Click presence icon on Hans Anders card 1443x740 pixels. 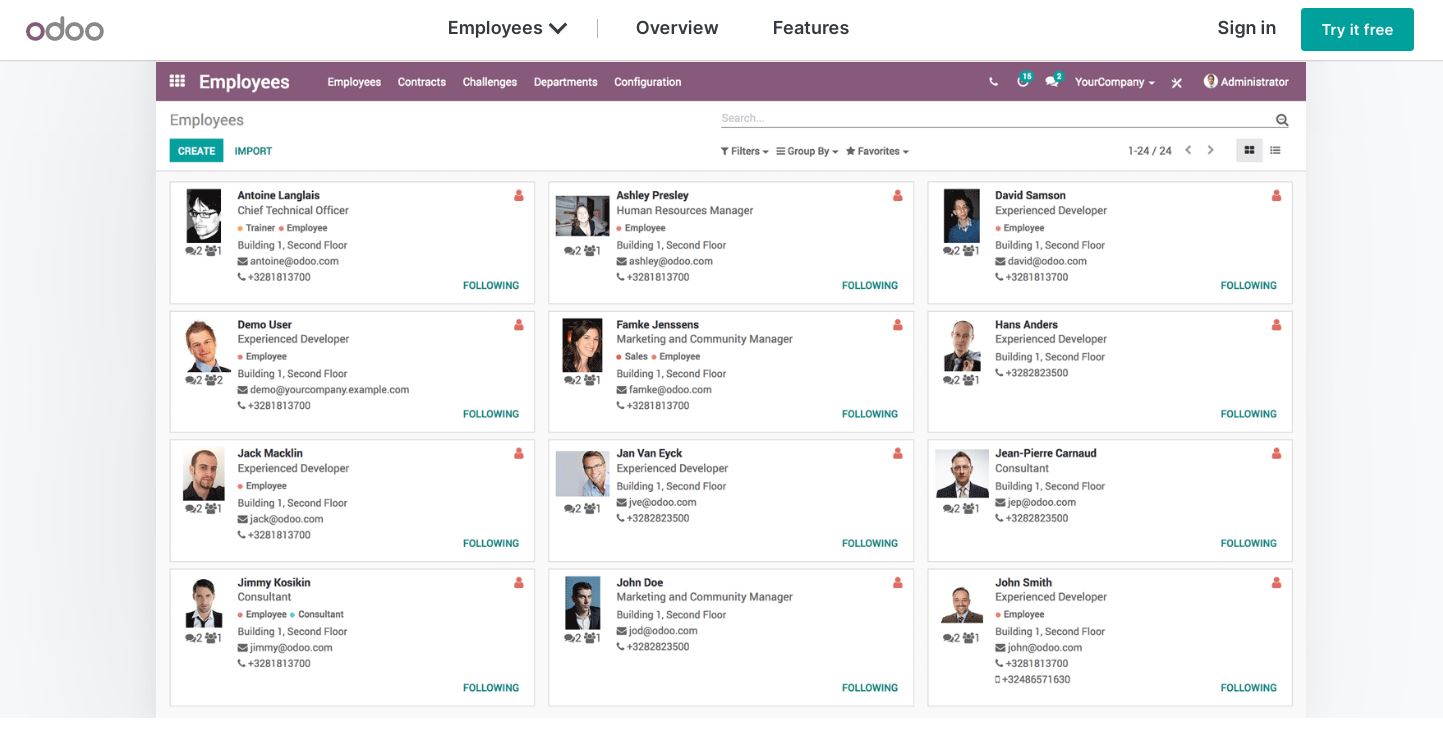[1276, 325]
